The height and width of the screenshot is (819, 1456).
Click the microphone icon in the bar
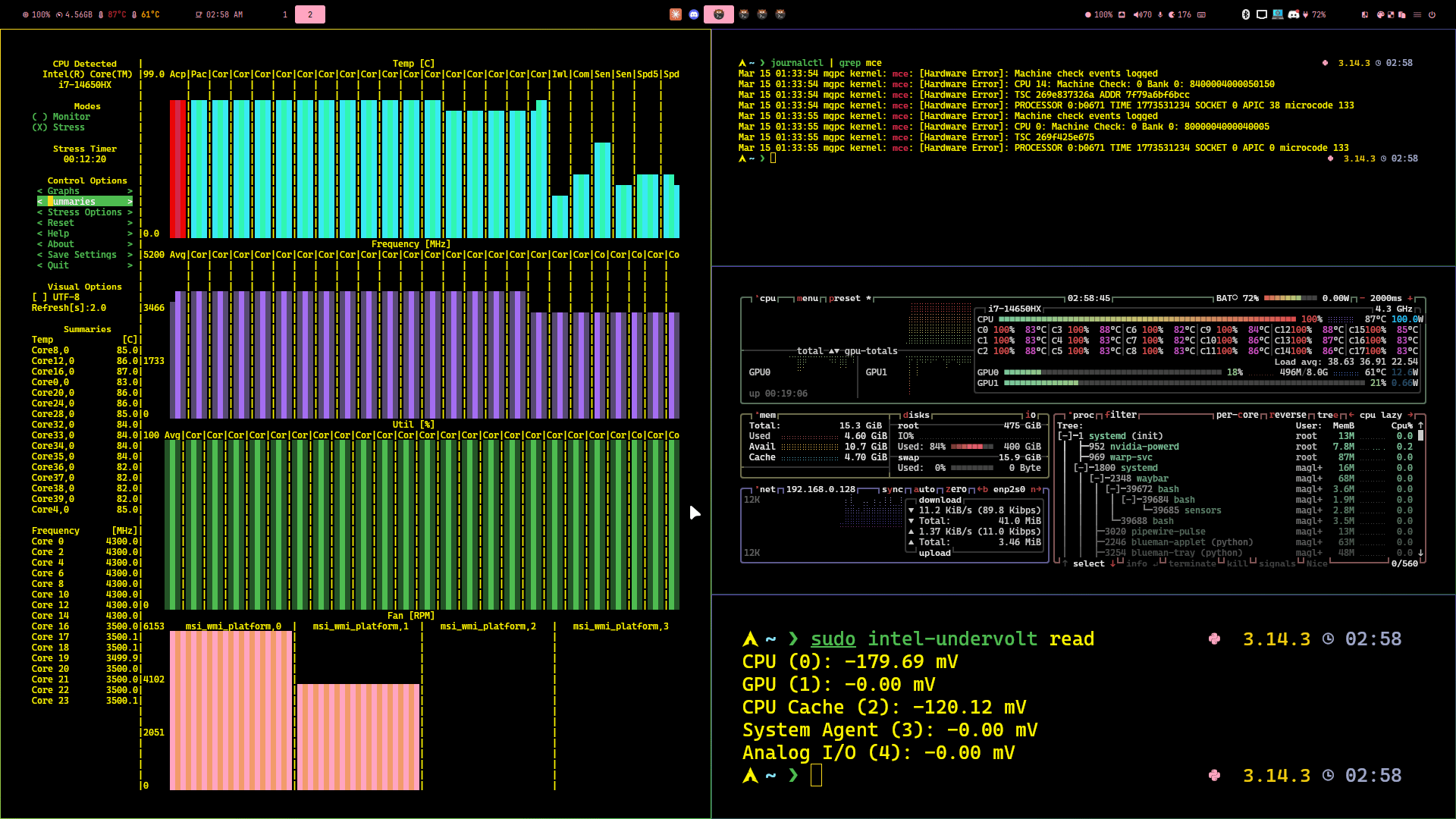coord(1159,14)
